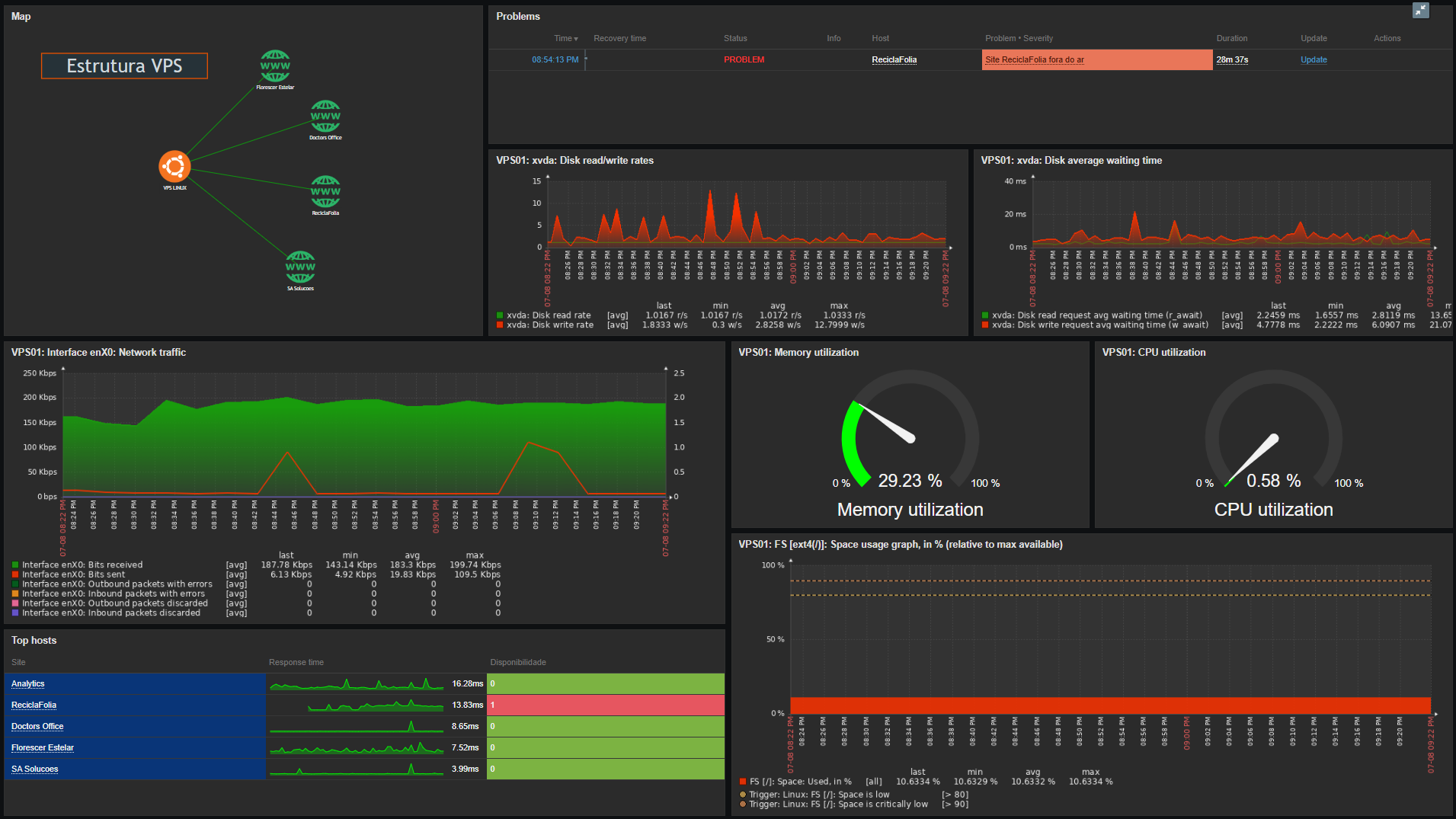This screenshot has height=819, width=1456.
Task: Click the SA Solucoes response time sparkline
Action: pos(357,769)
